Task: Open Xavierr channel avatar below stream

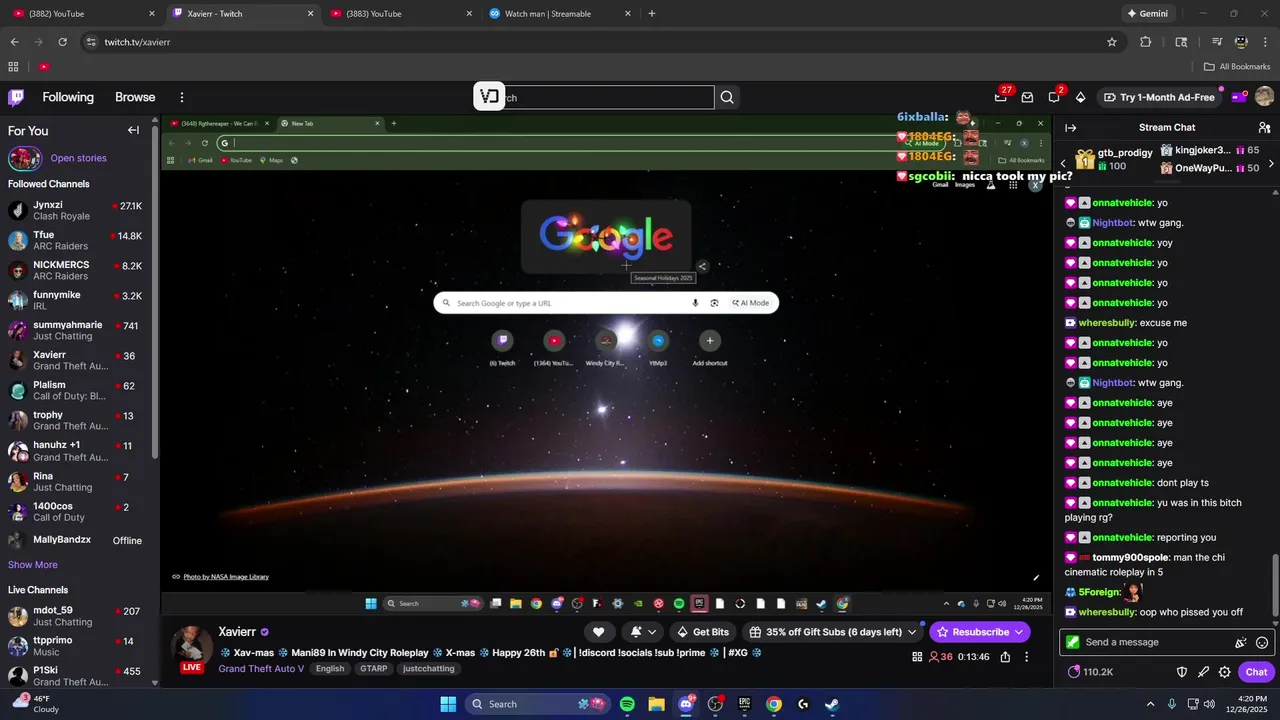Action: tap(192, 646)
